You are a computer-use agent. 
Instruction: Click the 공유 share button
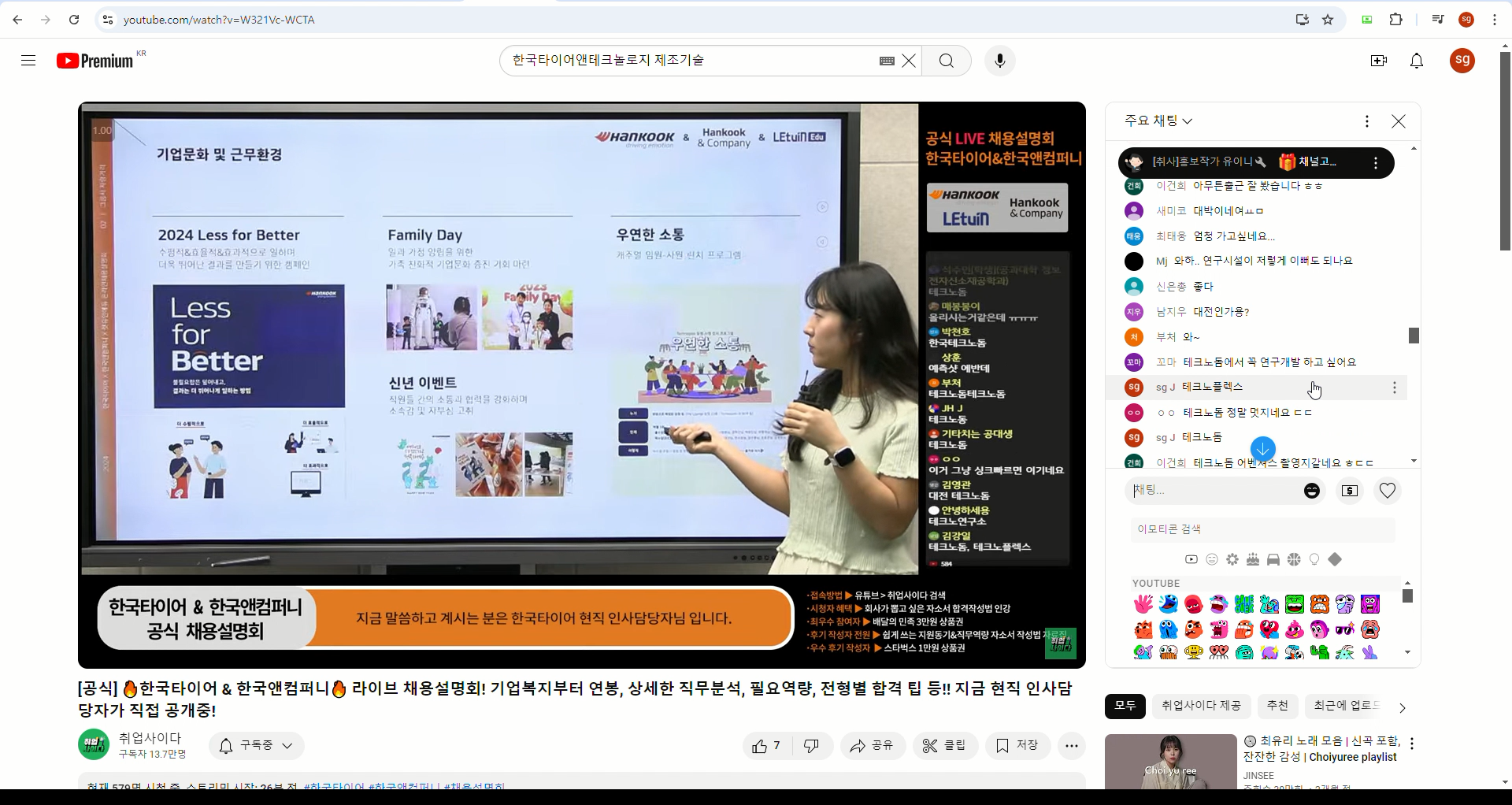point(872,746)
